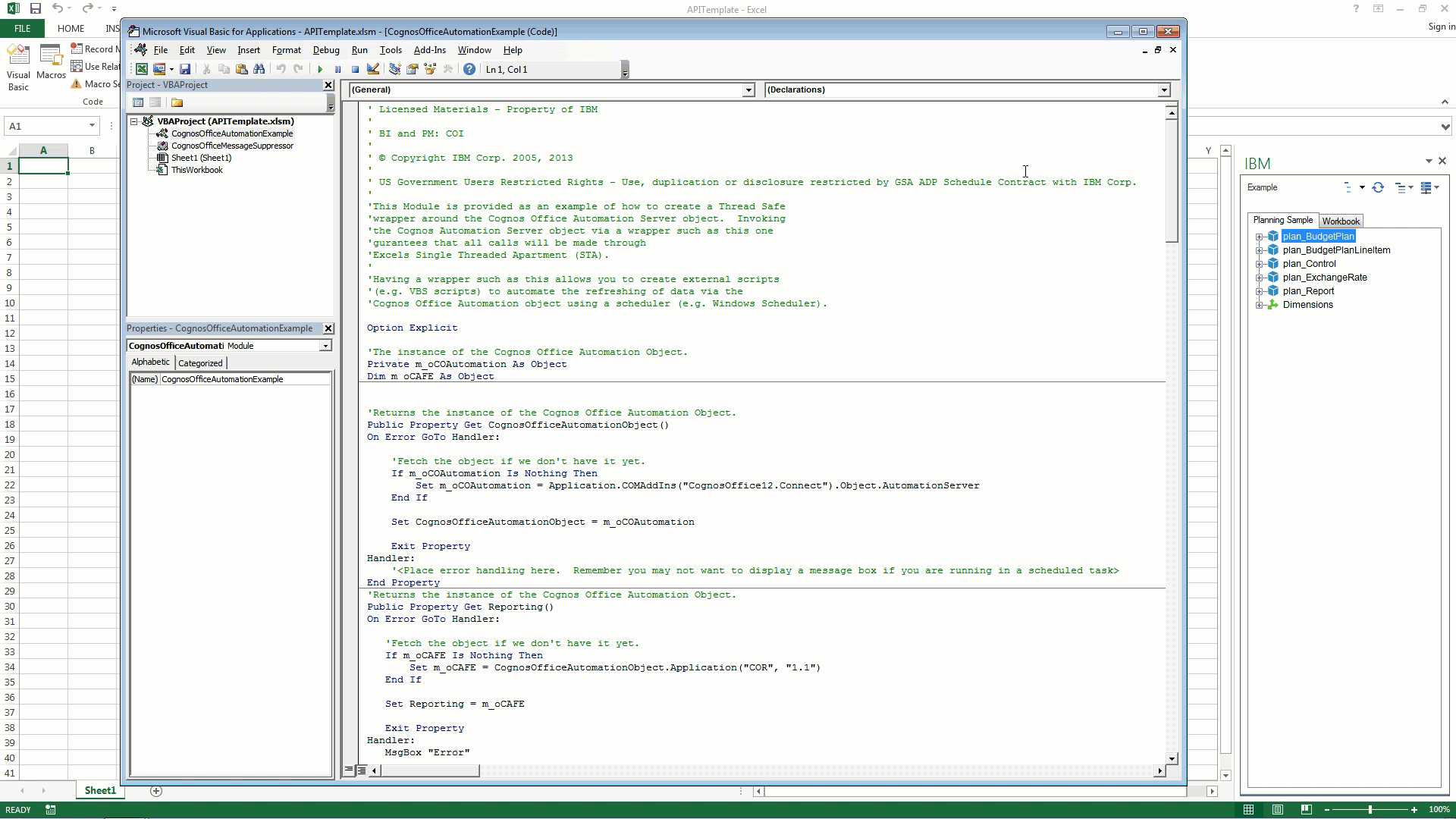1456x819 pixels.
Task: Open the (Declarations) procedure dropdown
Action: point(1164,89)
